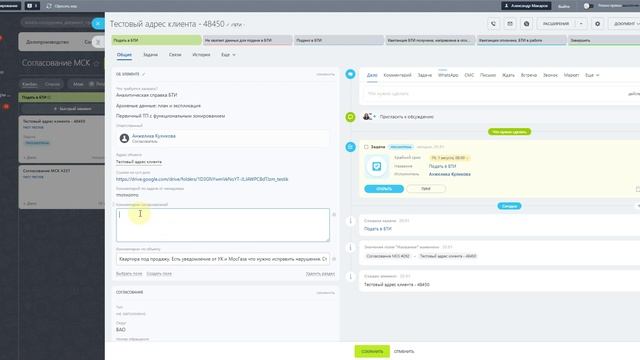Click the phone call icon in header

tap(493, 24)
